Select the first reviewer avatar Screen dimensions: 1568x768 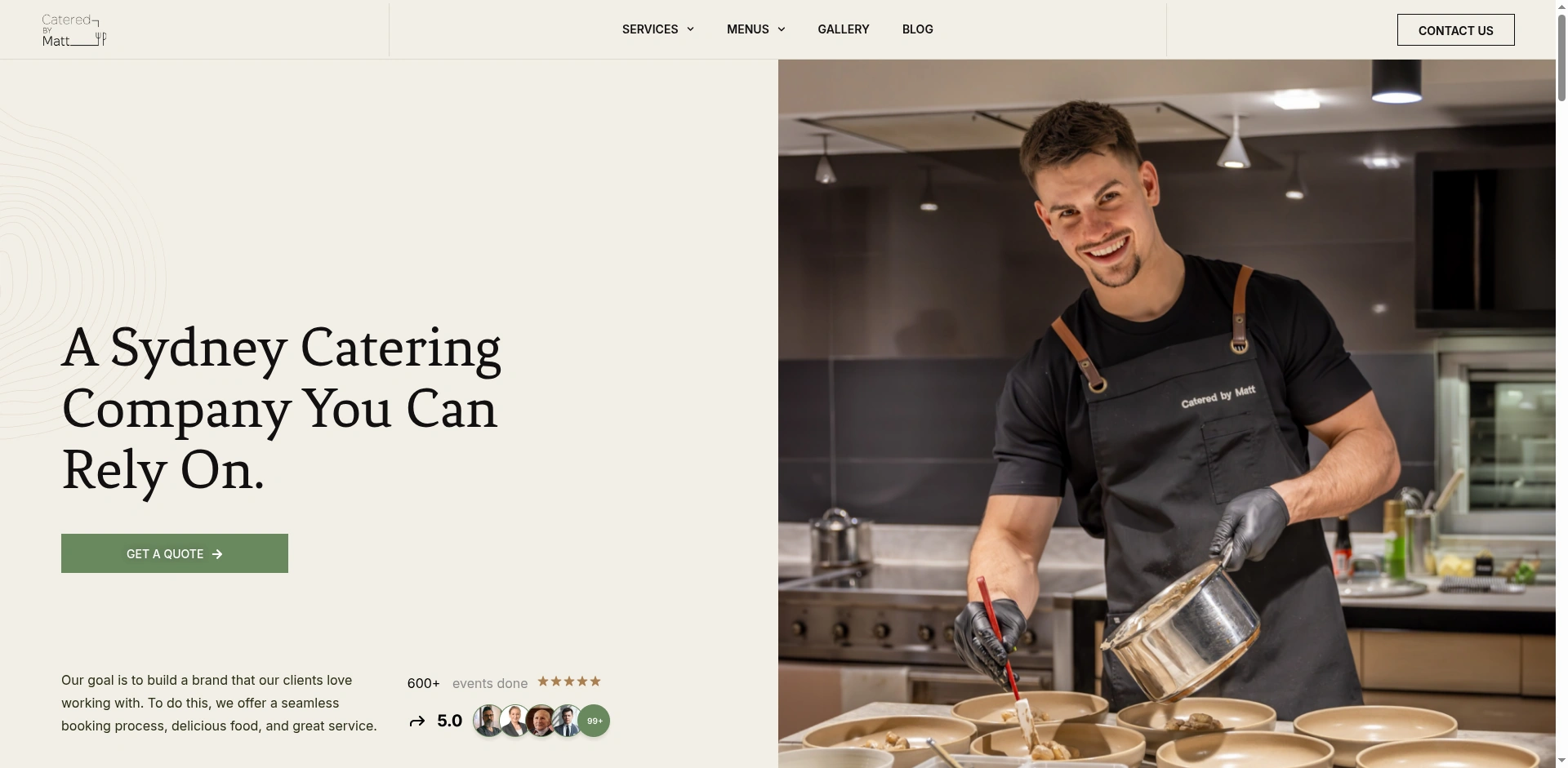pyautogui.click(x=488, y=721)
